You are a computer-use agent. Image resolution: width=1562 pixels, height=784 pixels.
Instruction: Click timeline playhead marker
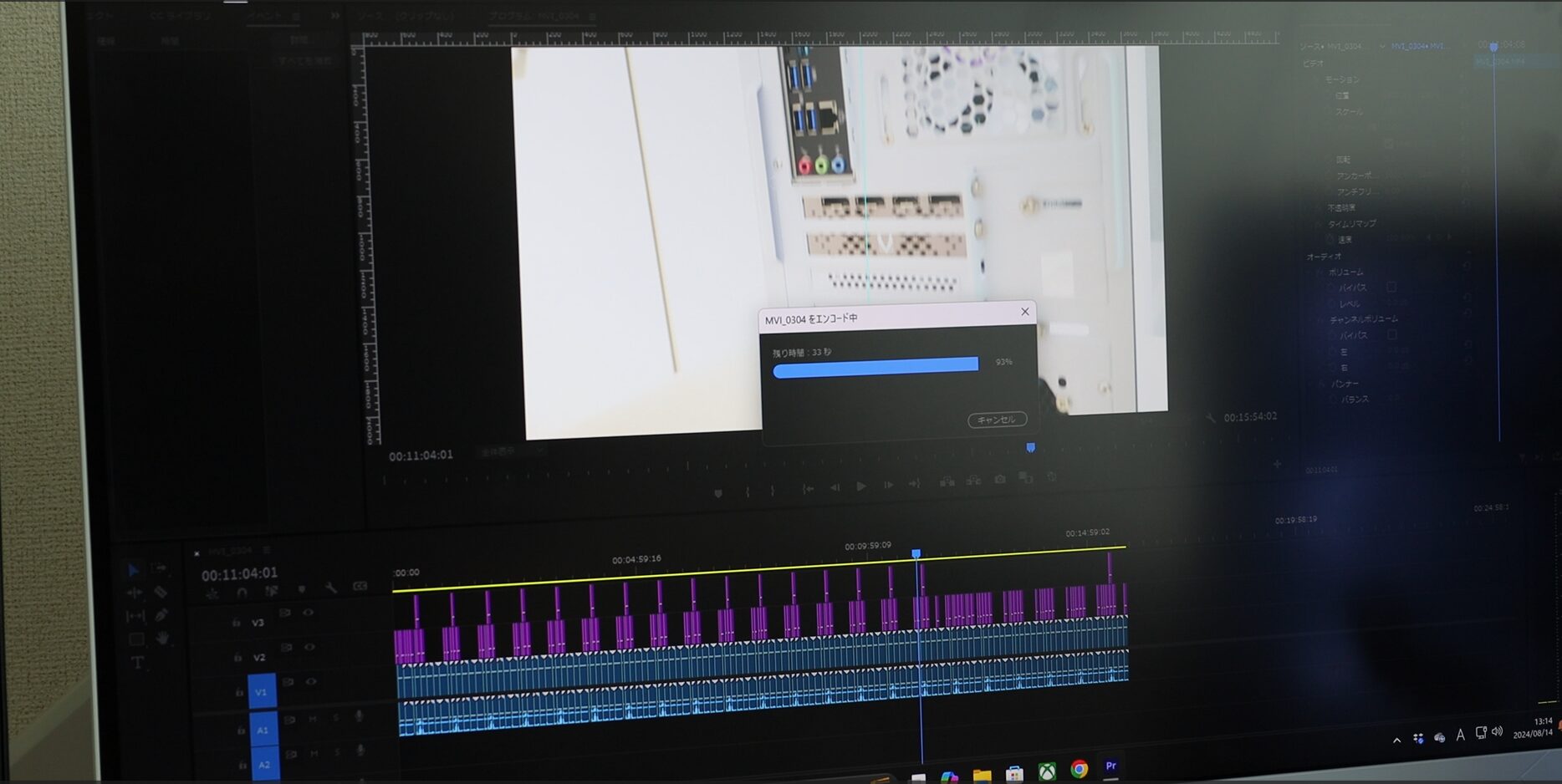[x=916, y=553]
